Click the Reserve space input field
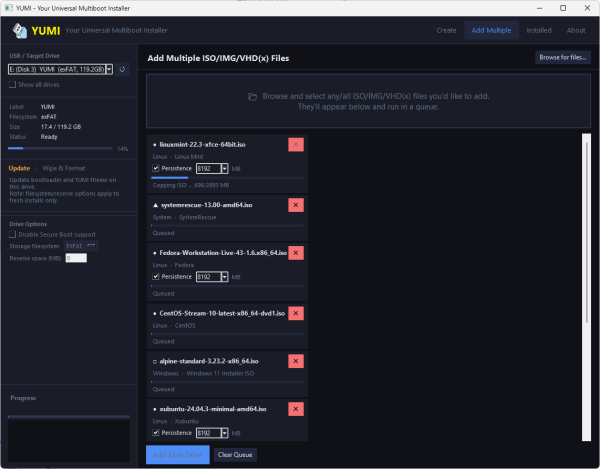 tap(76, 258)
